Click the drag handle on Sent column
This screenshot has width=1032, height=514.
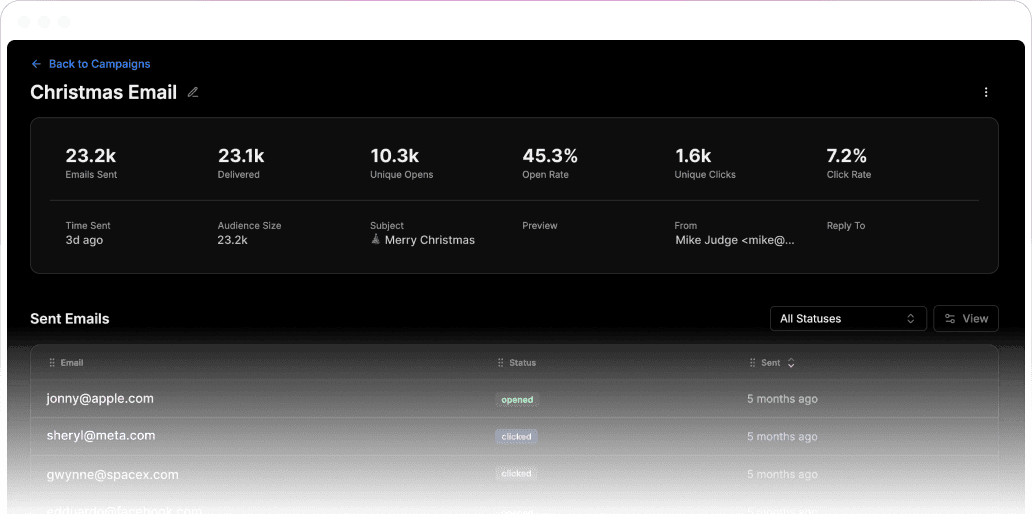point(752,363)
